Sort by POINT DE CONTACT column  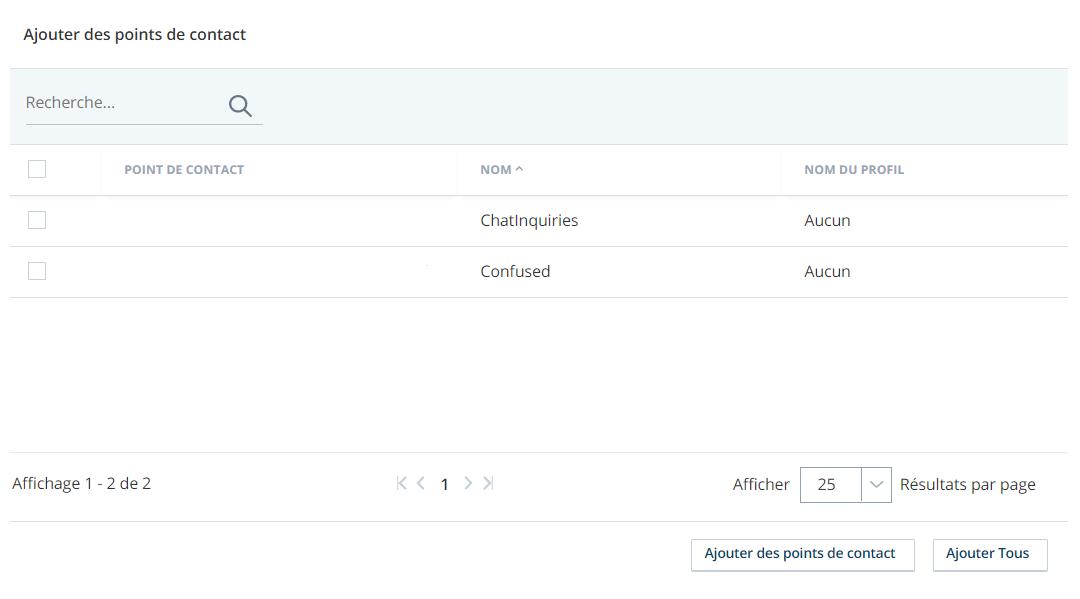click(x=184, y=169)
